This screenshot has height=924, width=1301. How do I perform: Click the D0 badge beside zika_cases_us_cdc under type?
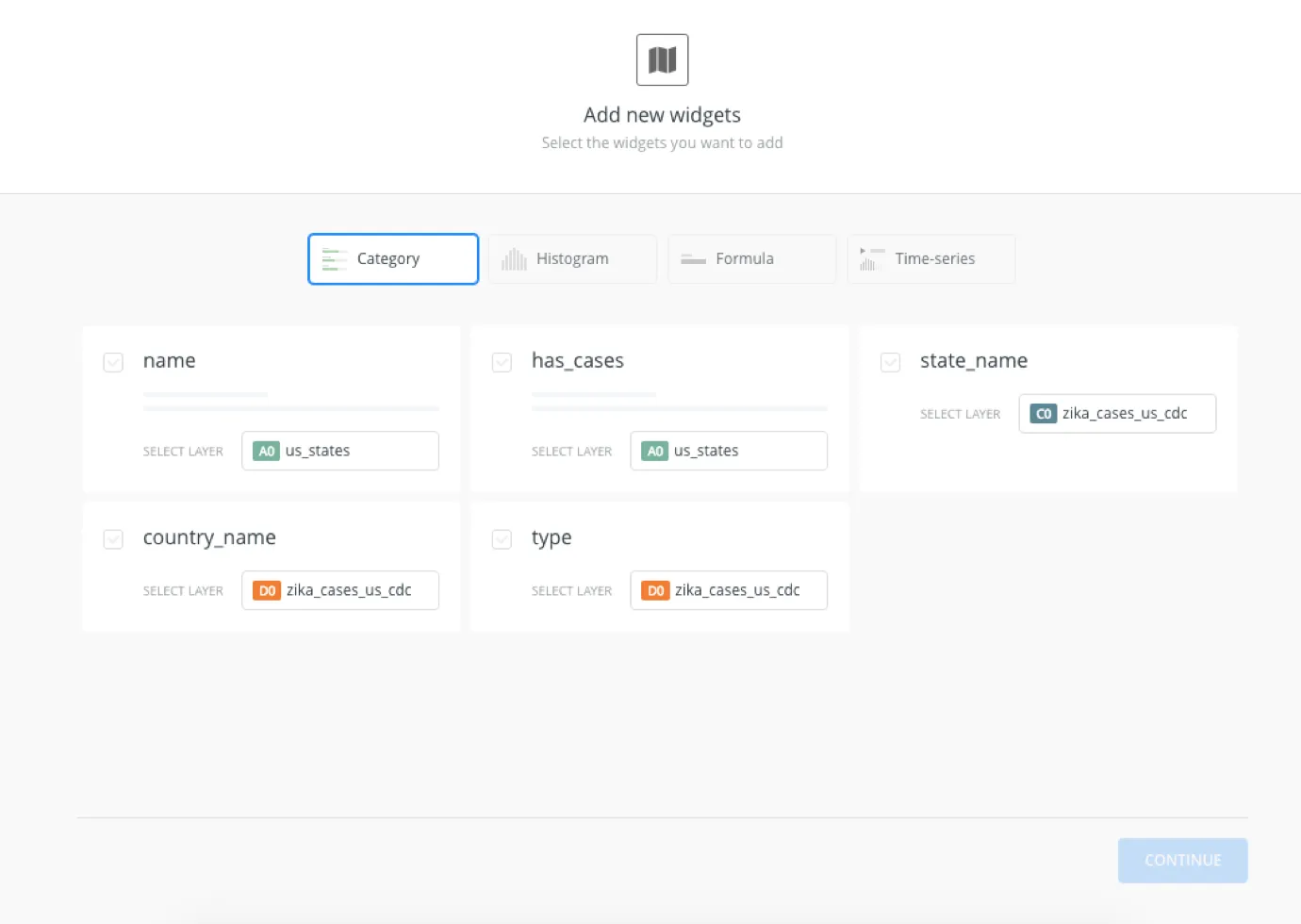[655, 590]
